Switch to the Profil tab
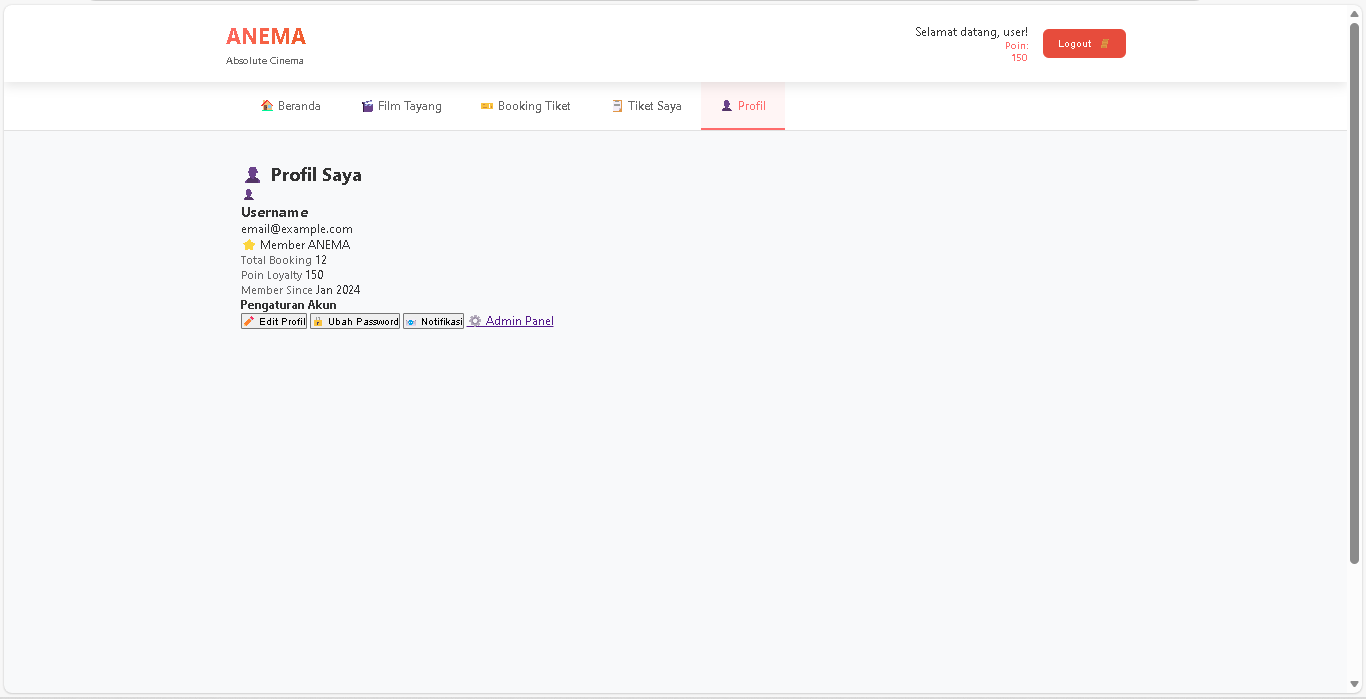This screenshot has width=1366, height=699. (743, 106)
